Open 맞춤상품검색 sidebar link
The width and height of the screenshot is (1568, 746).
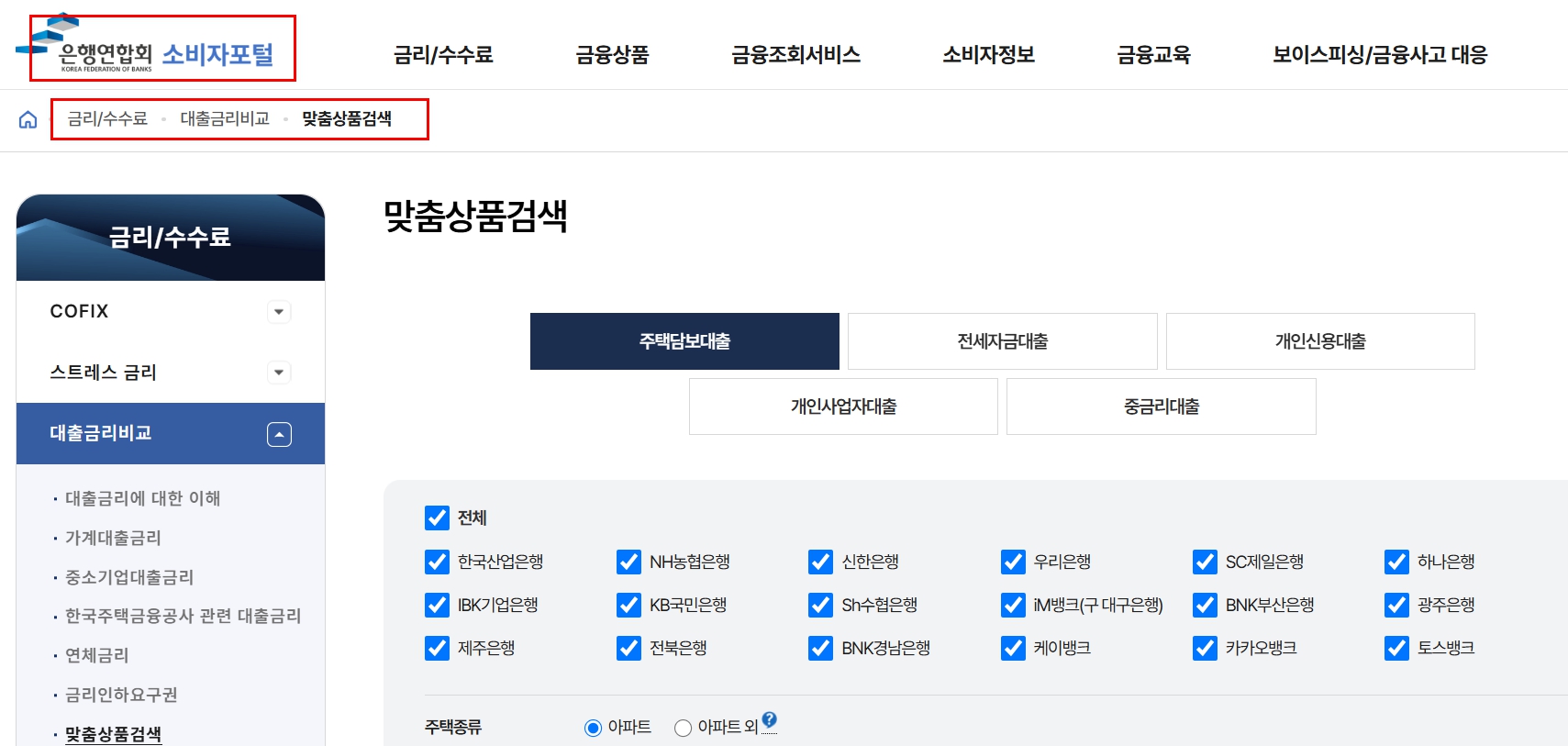click(x=113, y=734)
